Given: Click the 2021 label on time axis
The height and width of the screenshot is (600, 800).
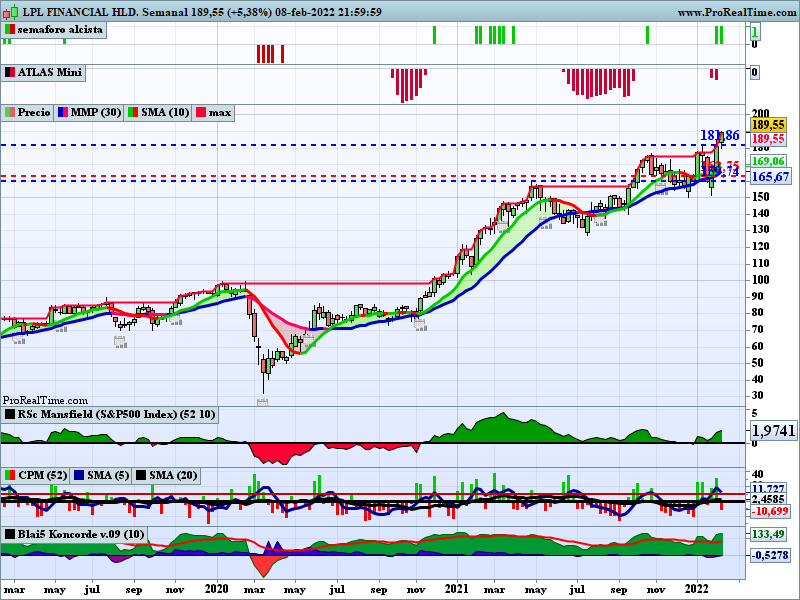Looking at the screenshot, I should 456,589.
